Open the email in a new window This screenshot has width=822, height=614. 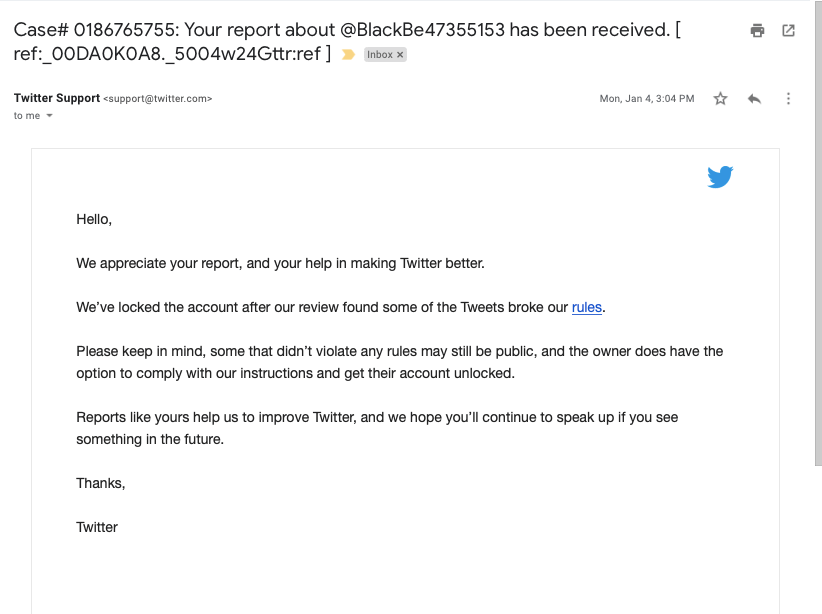[788, 31]
